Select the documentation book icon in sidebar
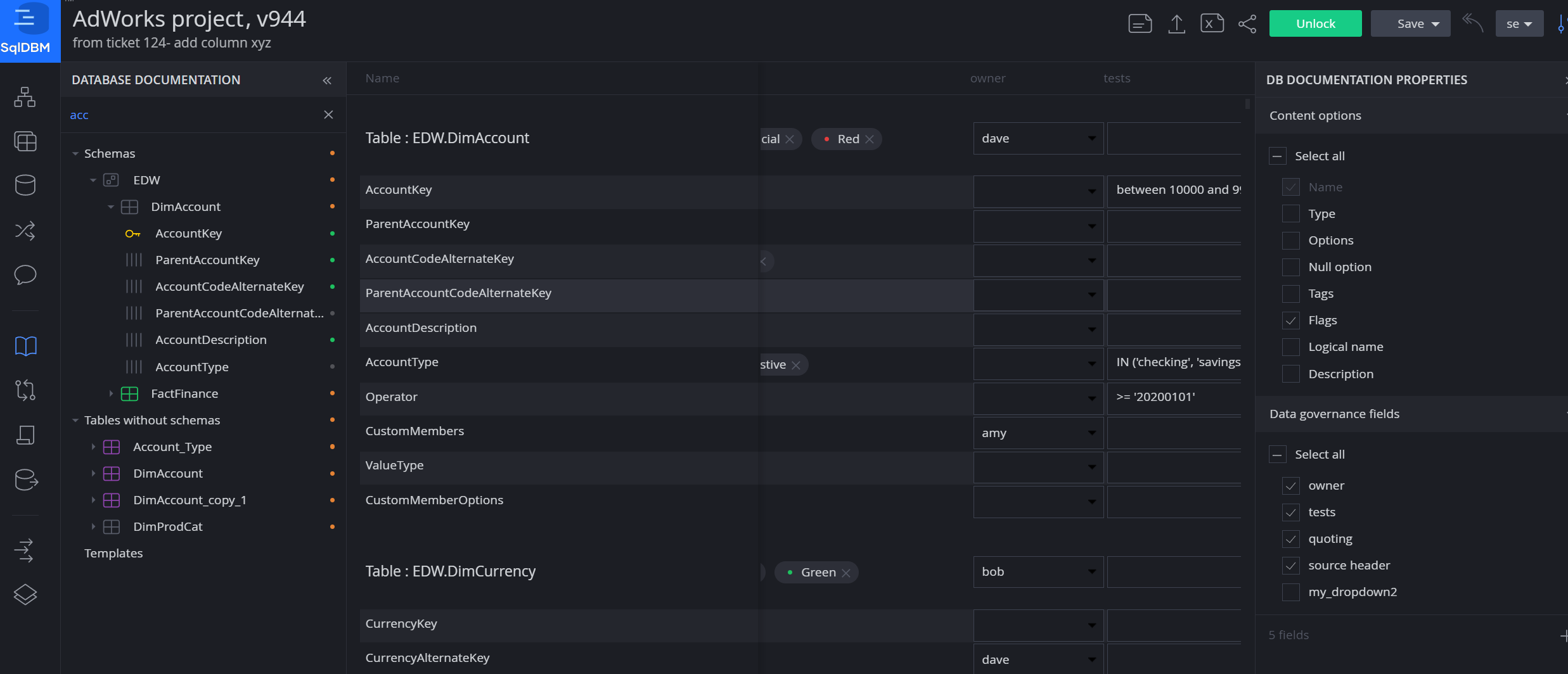This screenshot has width=1568, height=674. click(x=25, y=346)
